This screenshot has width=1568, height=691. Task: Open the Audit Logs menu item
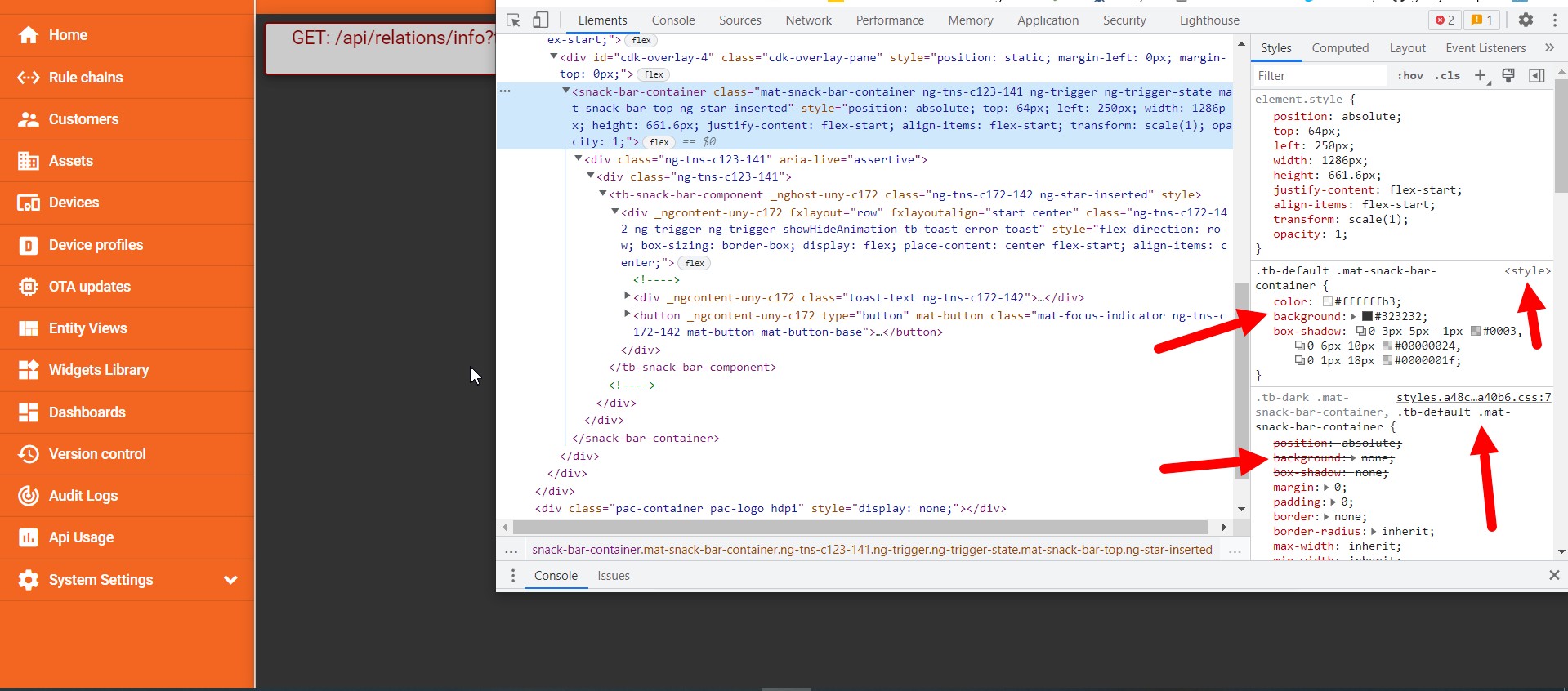click(127, 496)
